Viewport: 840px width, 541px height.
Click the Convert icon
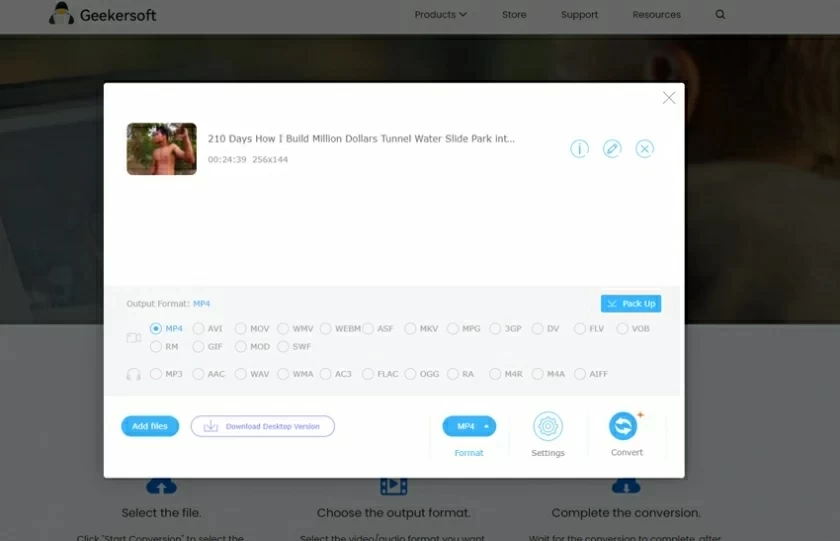click(624, 427)
